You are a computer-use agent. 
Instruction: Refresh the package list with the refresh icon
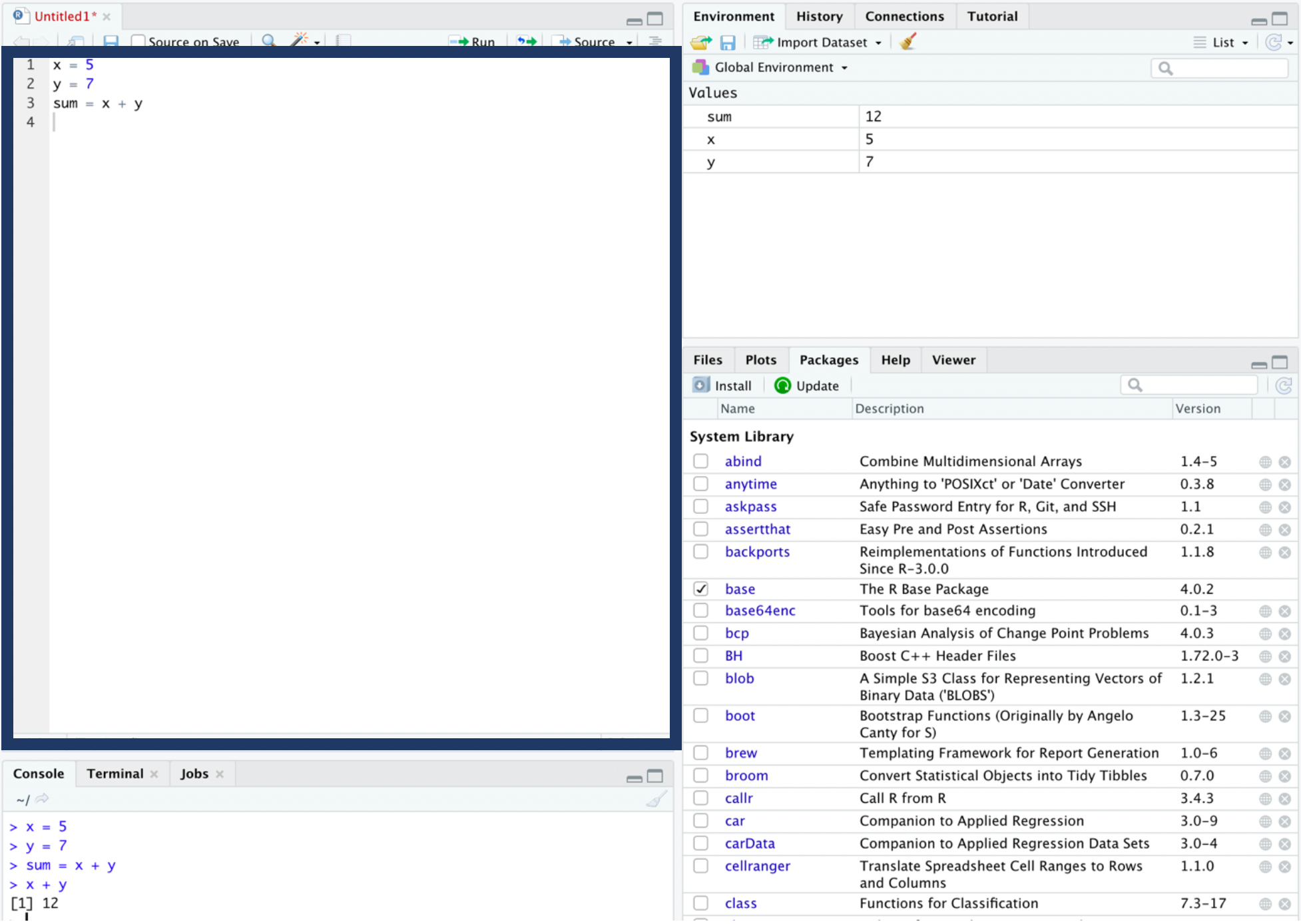(1284, 385)
